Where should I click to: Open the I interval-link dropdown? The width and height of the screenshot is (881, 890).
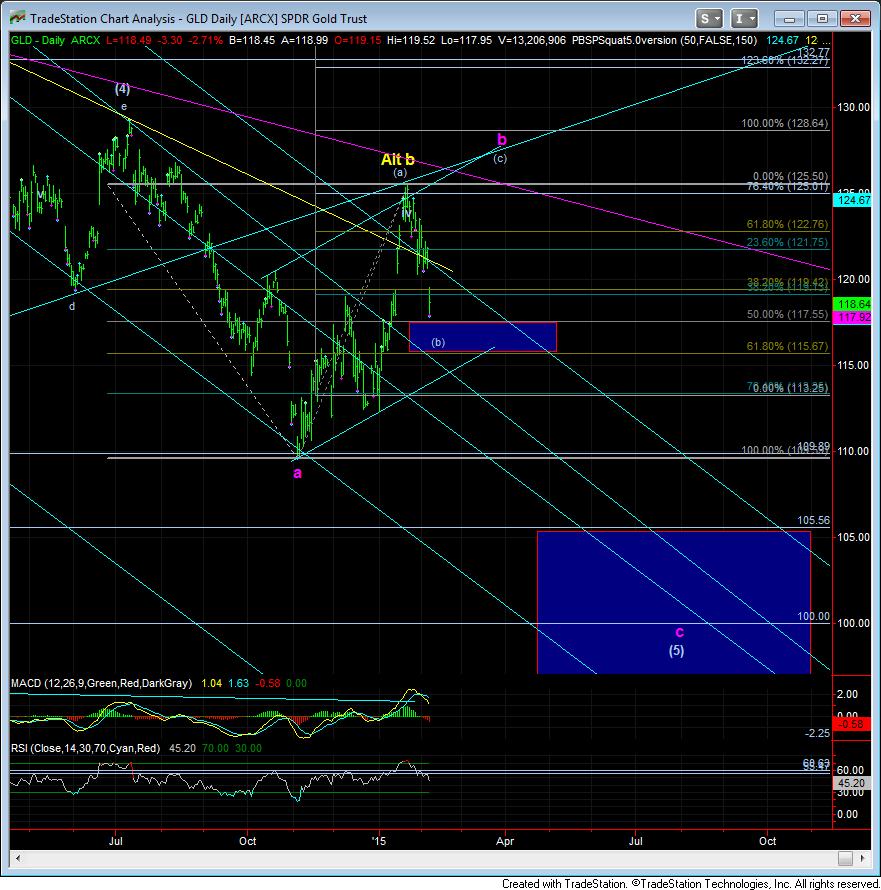744,19
